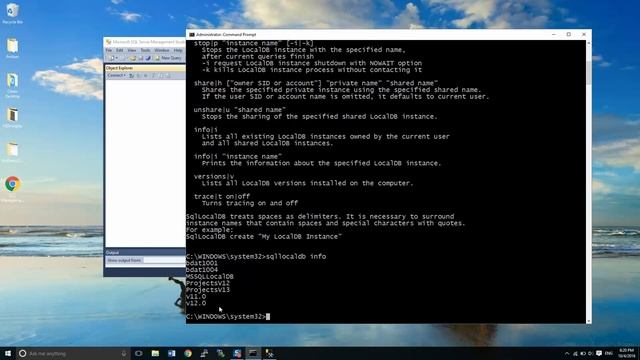Click the taskbar icon left of Management Studio
640x360 pixels.
(220, 353)
